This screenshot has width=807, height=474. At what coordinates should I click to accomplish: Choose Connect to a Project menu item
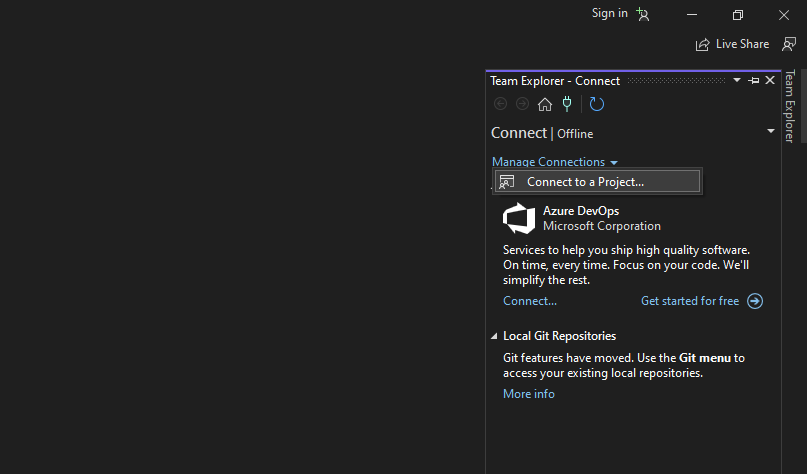[x=597, y=182]
